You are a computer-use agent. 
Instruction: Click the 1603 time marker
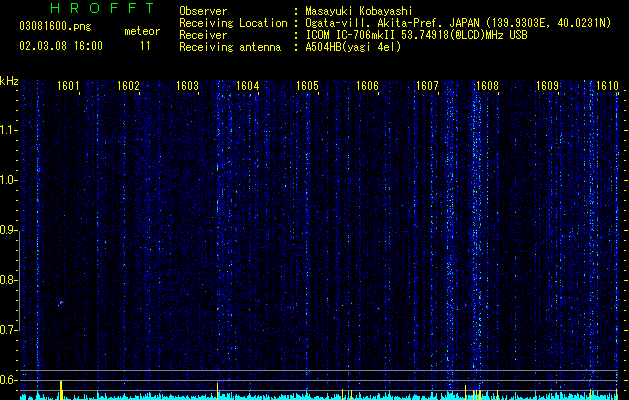188,86
